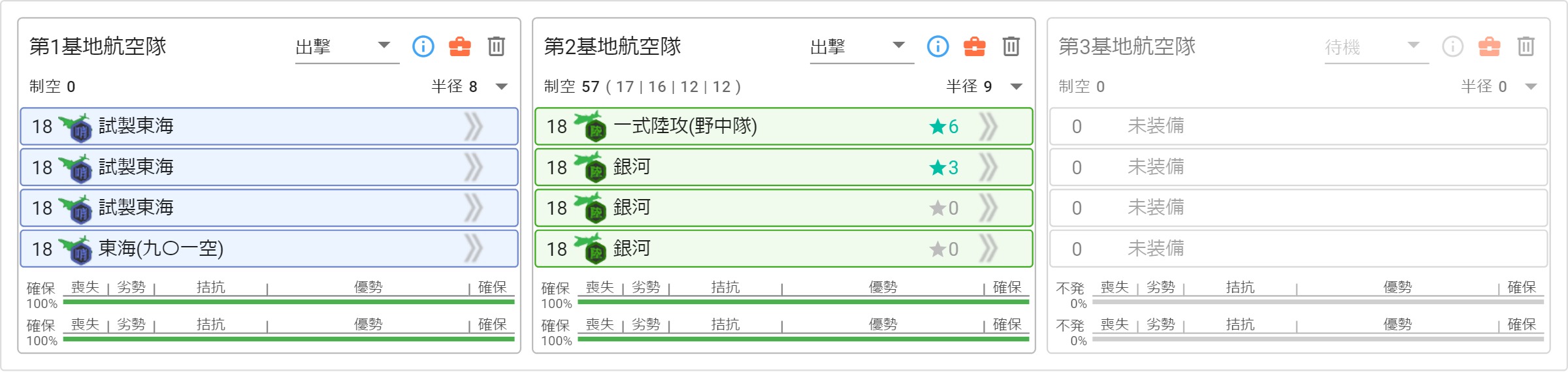Open info icon for 第1基地航空隊
Screen dimensions: 1568x372
(423, 46)
